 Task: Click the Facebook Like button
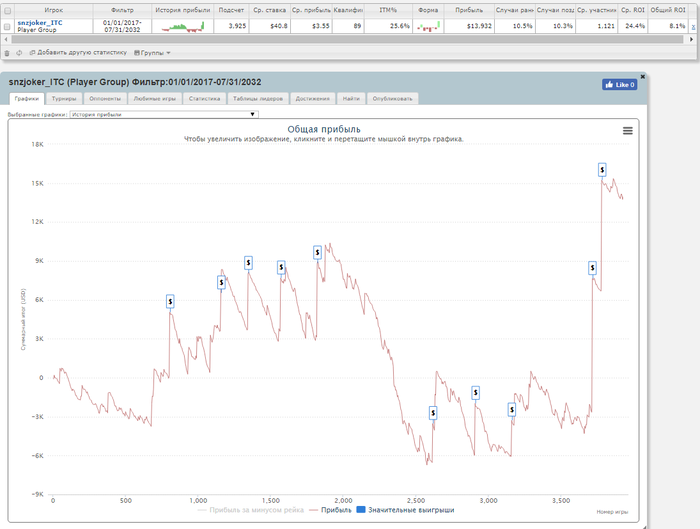coord(620,85)
